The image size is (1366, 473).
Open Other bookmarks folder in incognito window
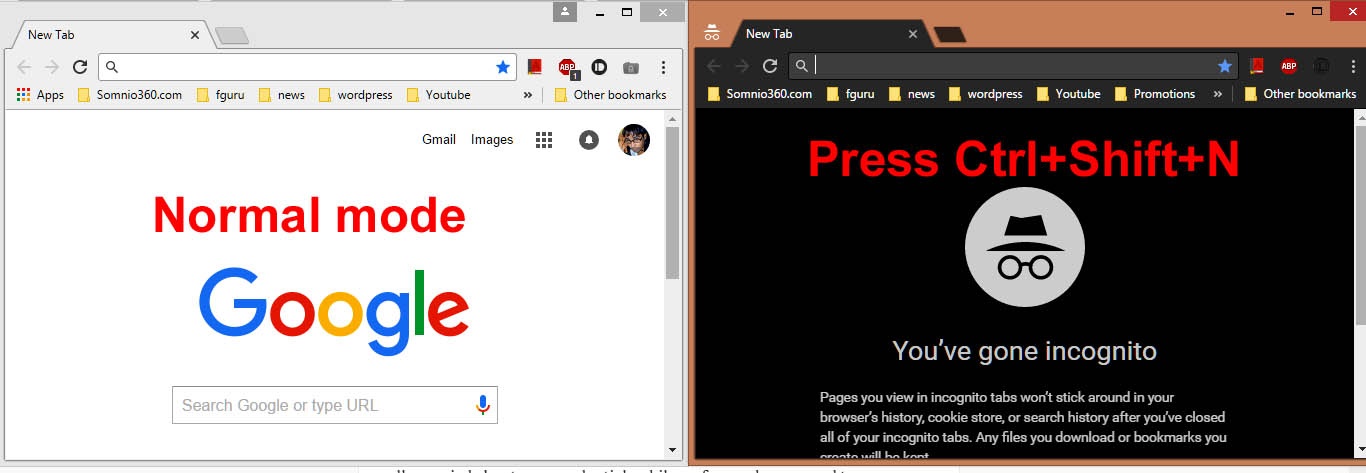click(x=1300, y=94)
